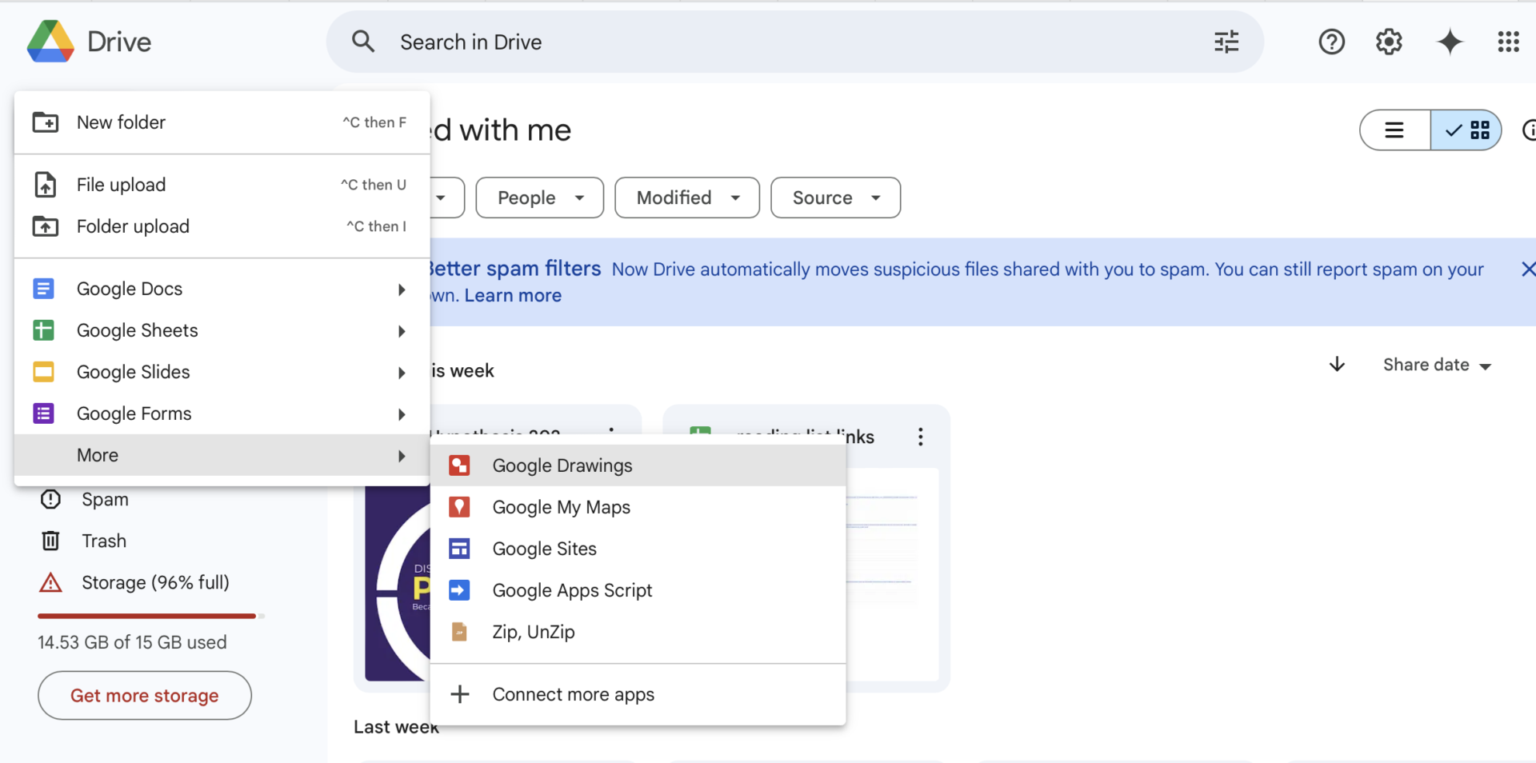The image size is (1536, 763).
Task: Open Google Drawings
Action: click(x=561, y=465)
